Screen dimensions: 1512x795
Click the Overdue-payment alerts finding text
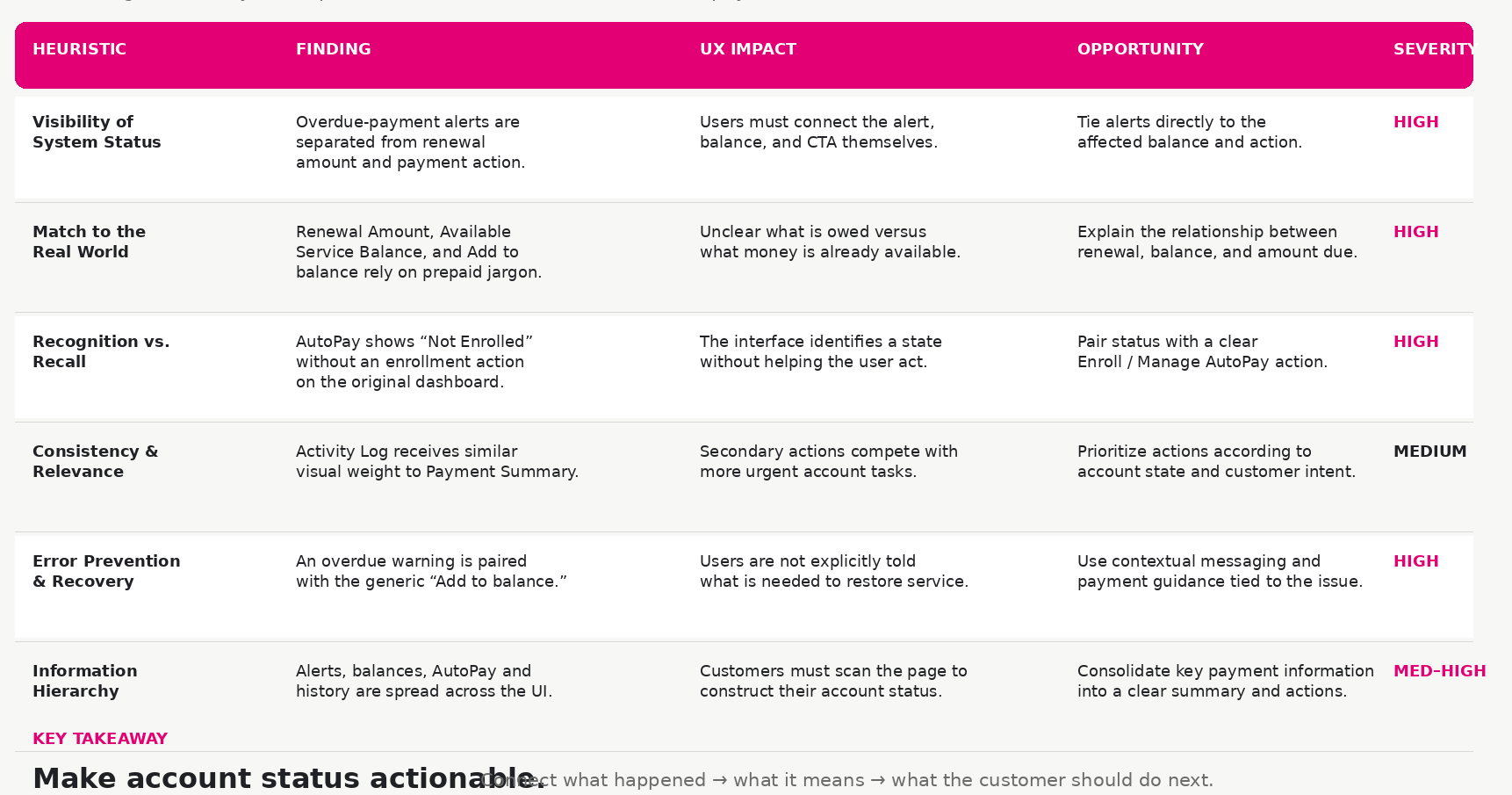[x=410, y=142]
